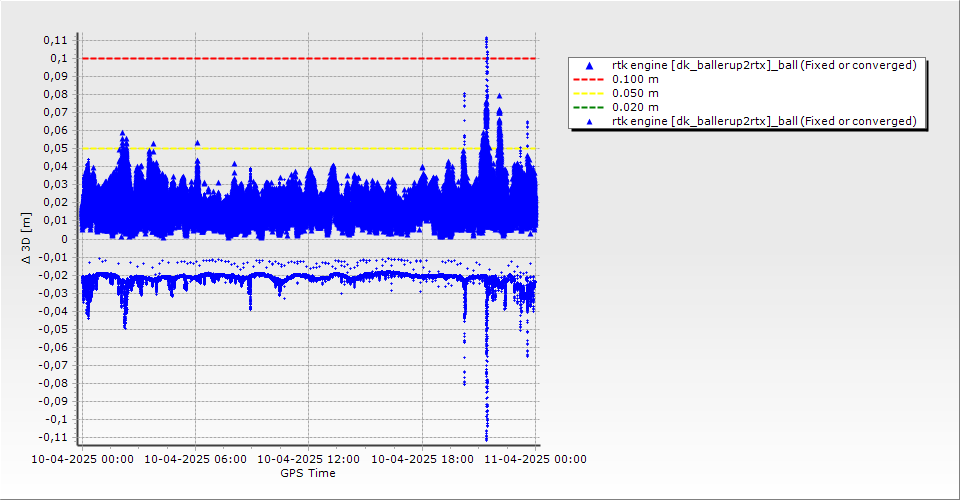Click the small blue triangle legend marker
Screen dimensions: 960x500
point(588,121)
